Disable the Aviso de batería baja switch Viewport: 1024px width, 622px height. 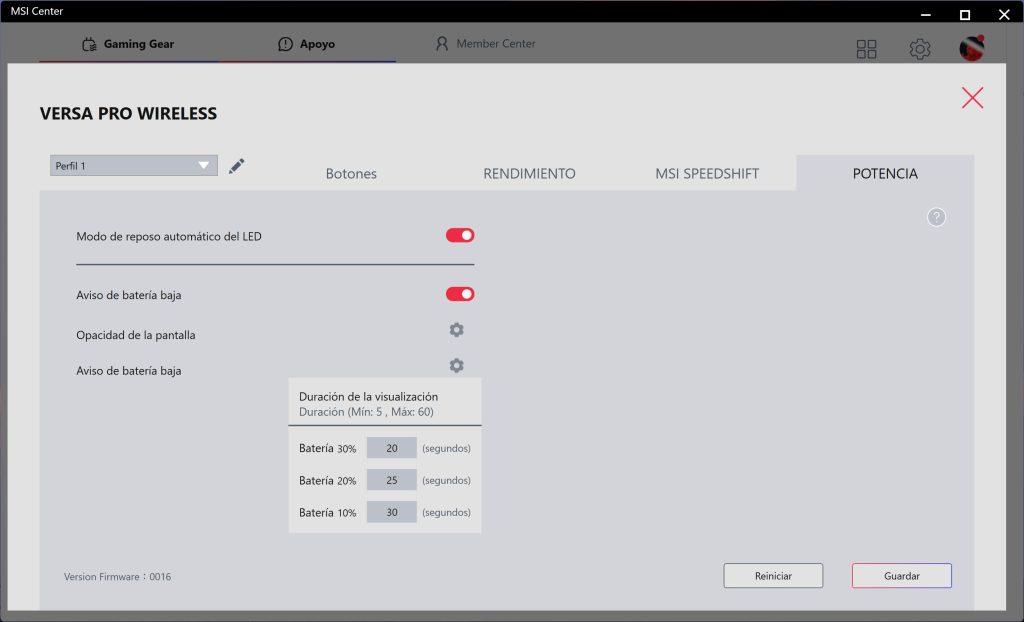point(460,294)
